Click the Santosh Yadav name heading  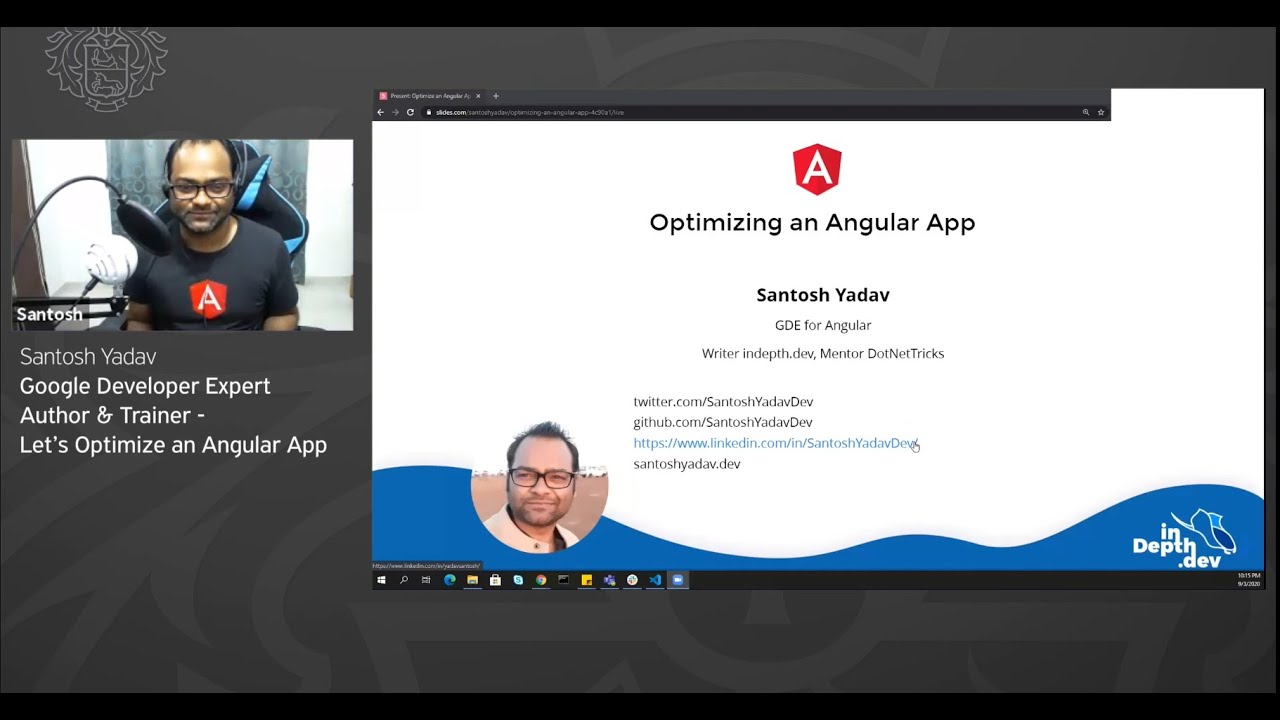tap(823, 295)
